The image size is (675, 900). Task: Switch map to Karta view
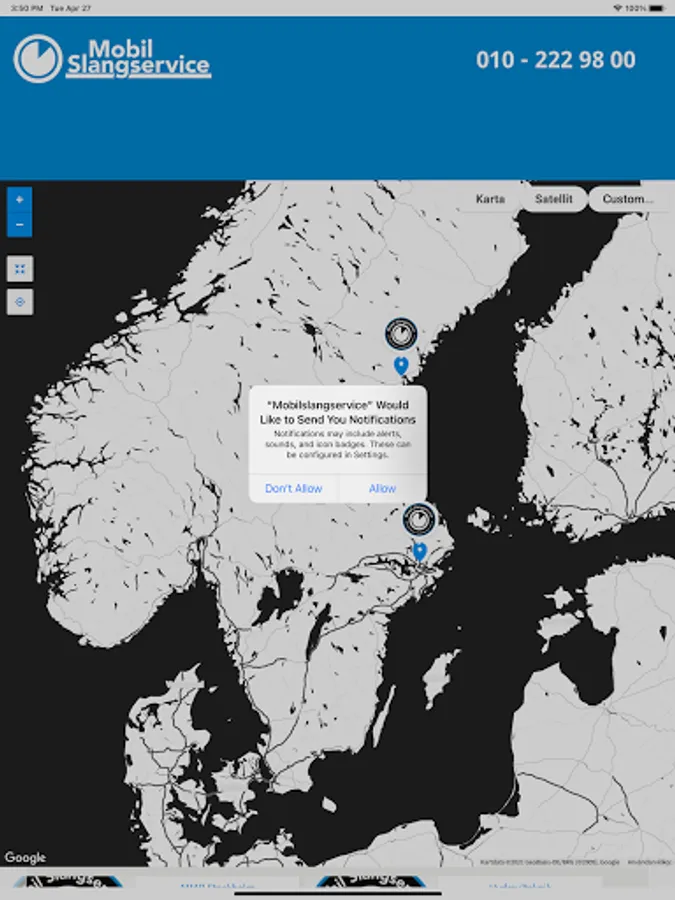coord(490,199)
